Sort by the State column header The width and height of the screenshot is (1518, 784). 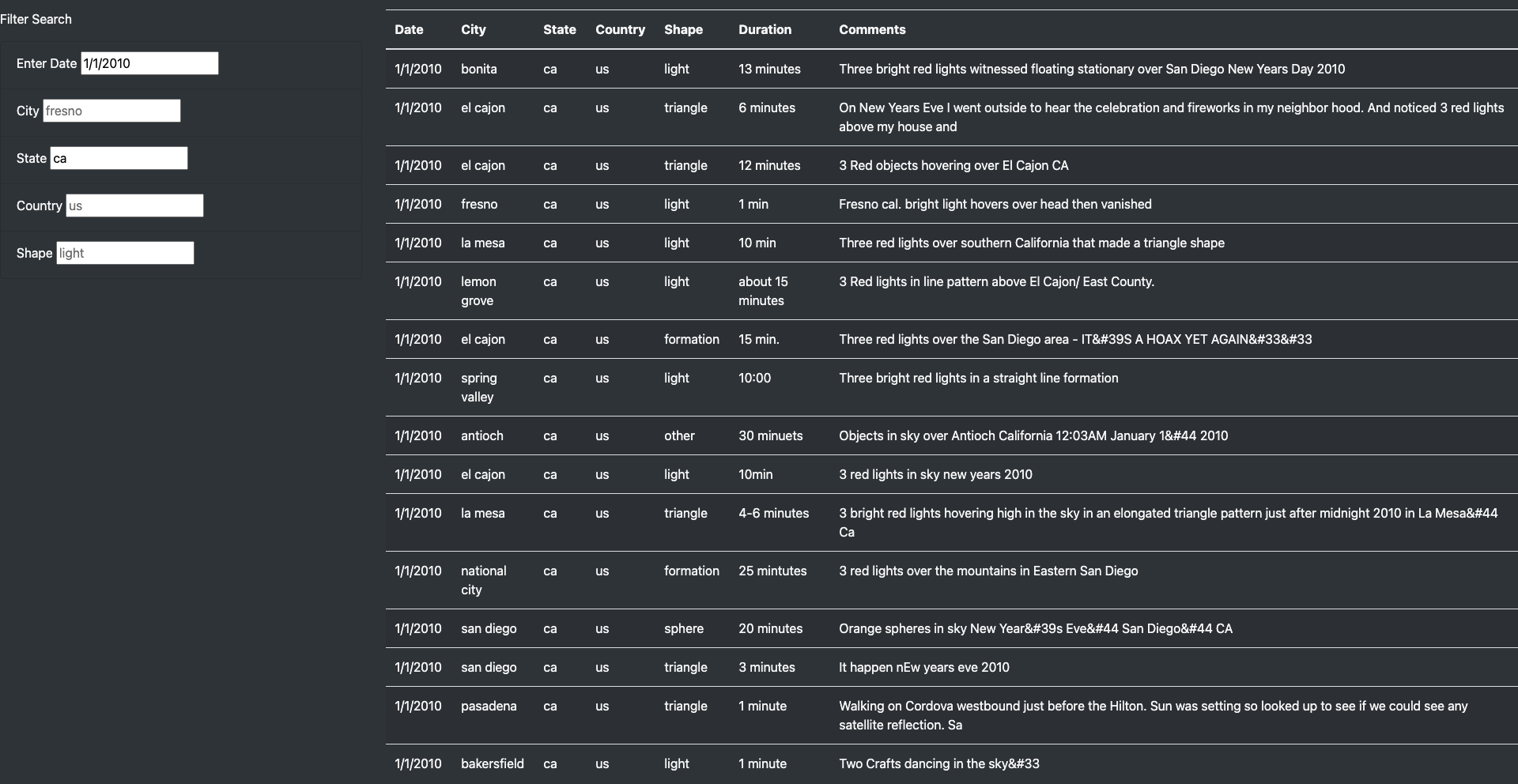click(x=560, y=29)
